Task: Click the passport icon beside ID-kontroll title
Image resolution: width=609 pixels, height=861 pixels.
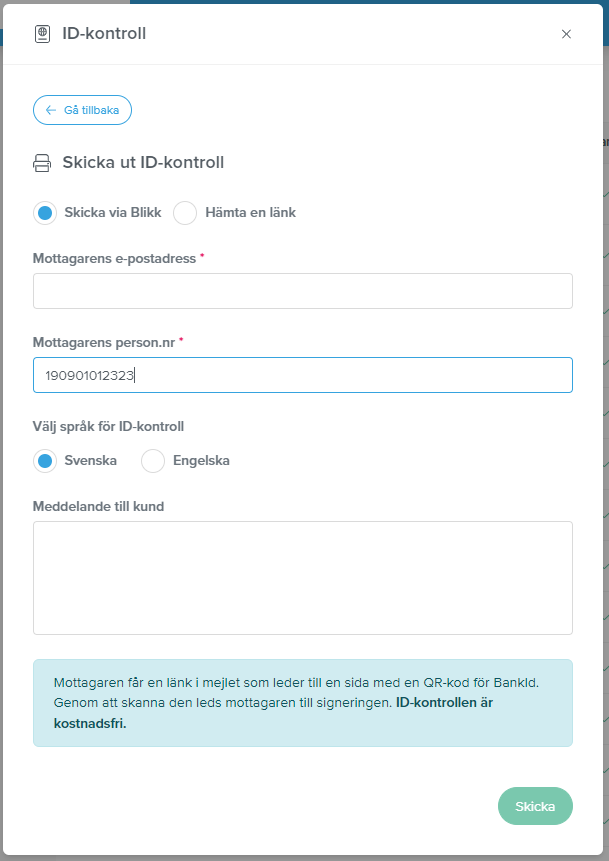Action: click(42, 34)
